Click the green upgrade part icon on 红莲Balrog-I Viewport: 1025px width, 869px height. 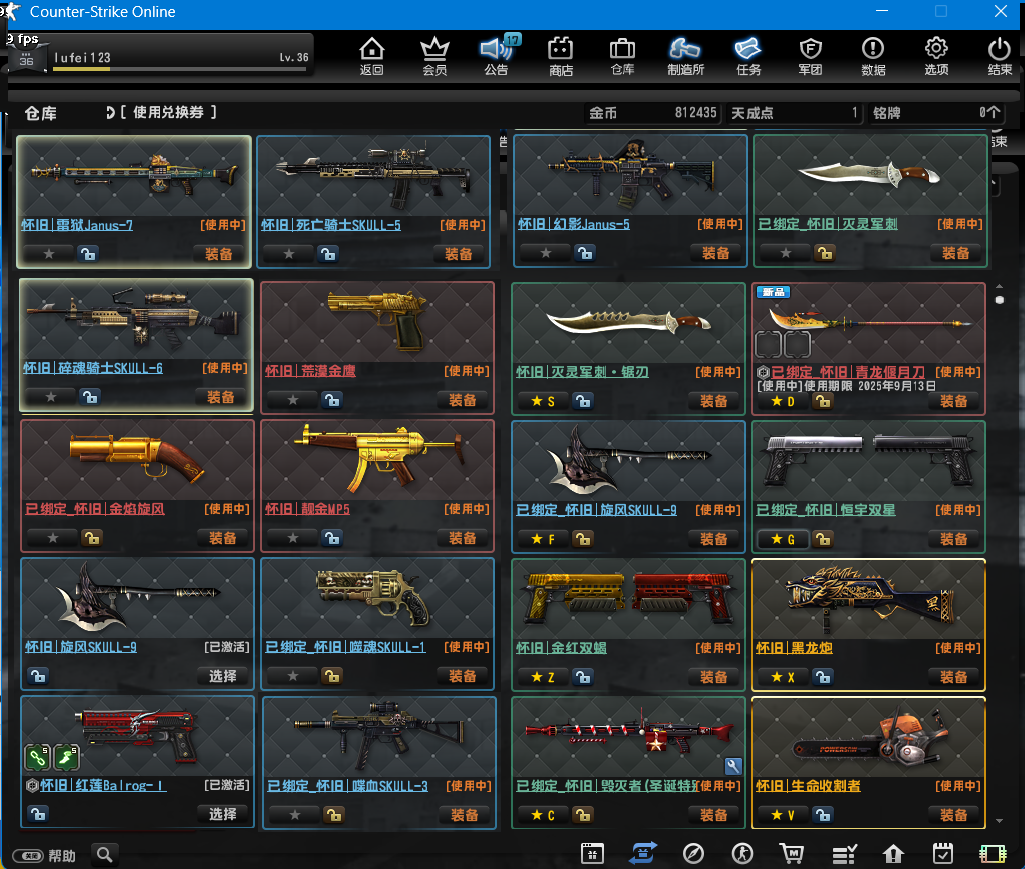coord(66,757)
